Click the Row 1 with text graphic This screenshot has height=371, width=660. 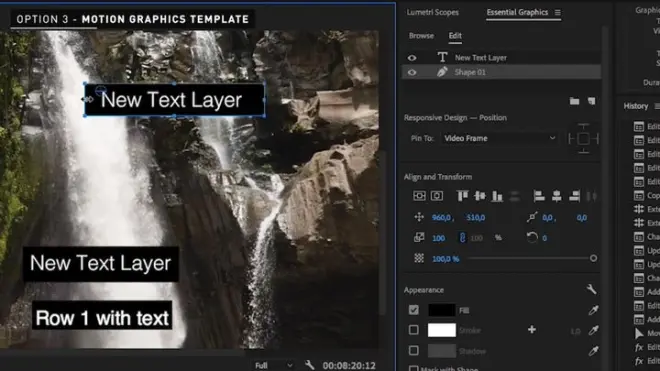coord(102,315)
